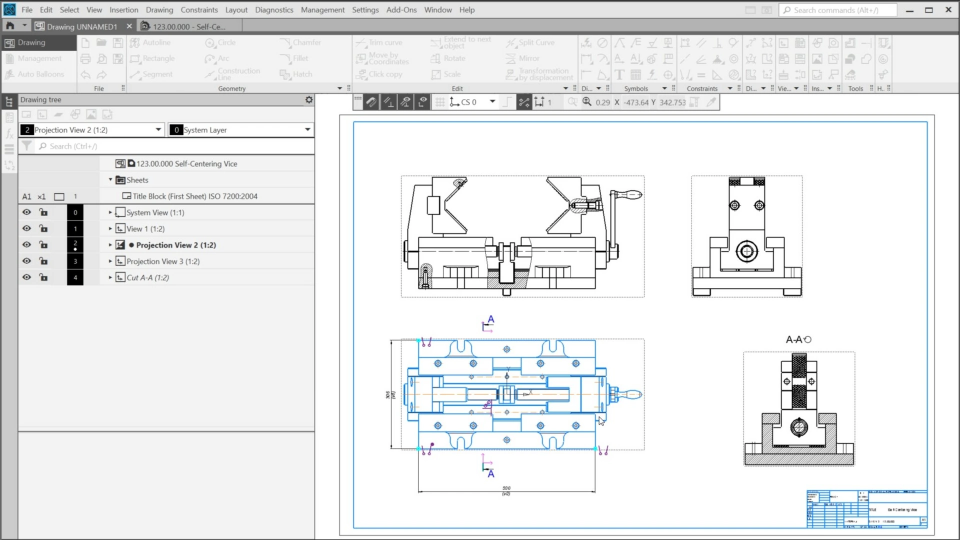Click the home icon tab

click(x=9, y=26)
